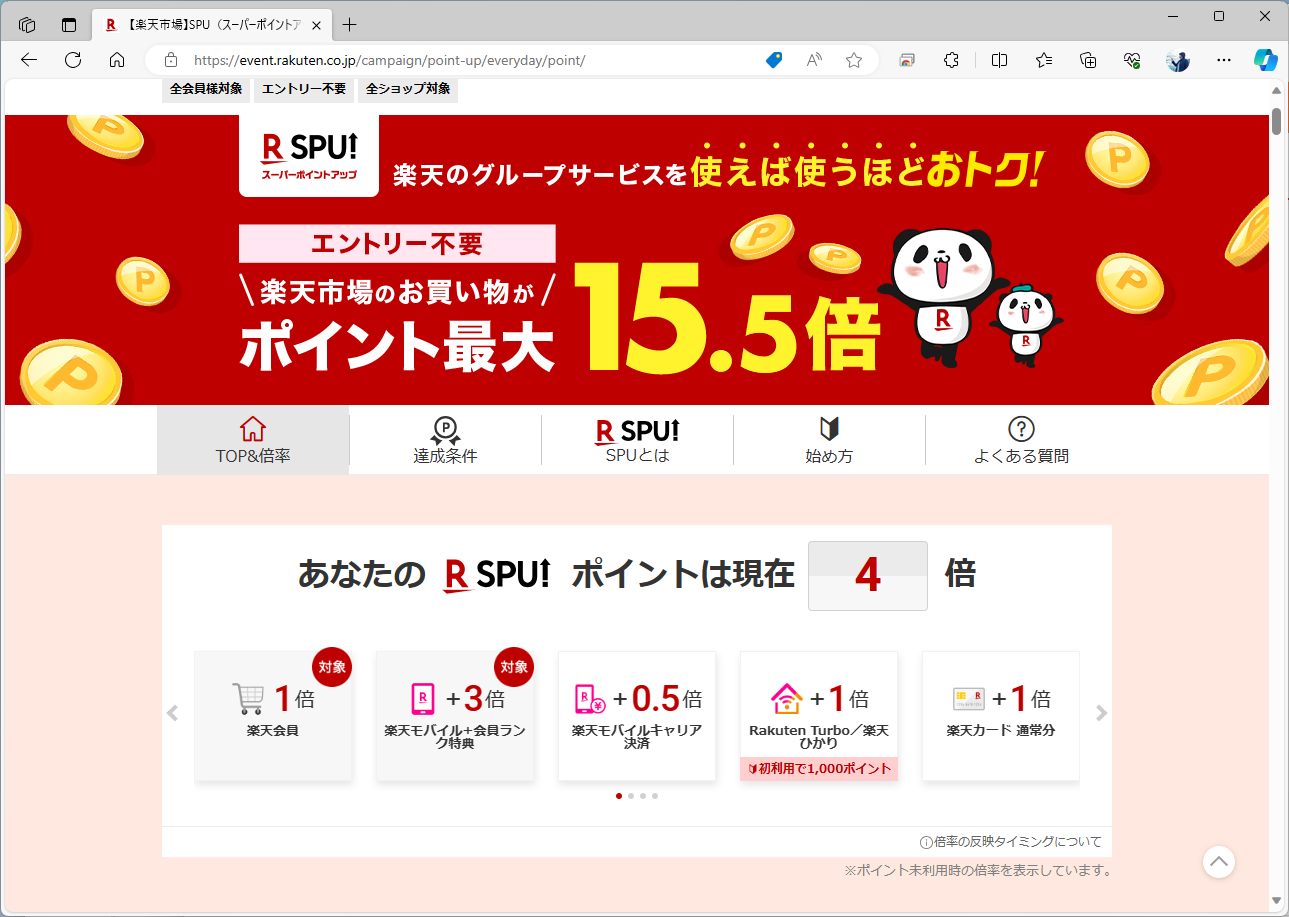Click the carousel next arrow
The width and height of the screenshot is (1289, 917).
1101,713
